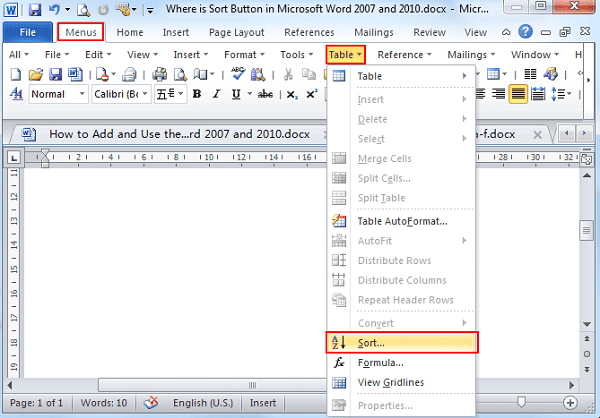Click the Open folder icon in classic toolbar
600x418 pixels.
[x=36, y=74]
